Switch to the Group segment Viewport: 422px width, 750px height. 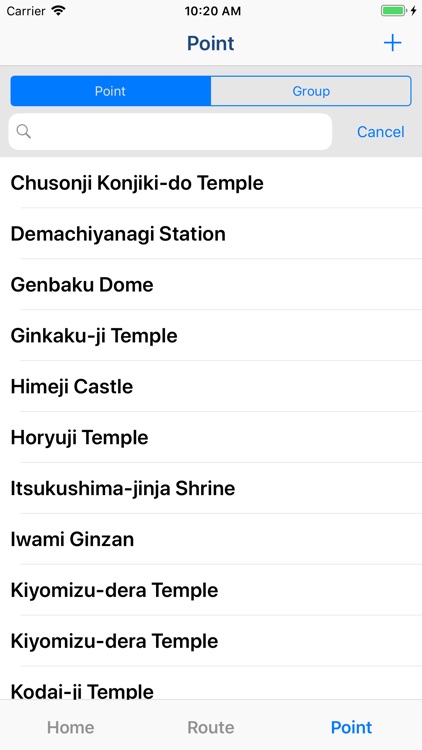click(x=311, y=91)
